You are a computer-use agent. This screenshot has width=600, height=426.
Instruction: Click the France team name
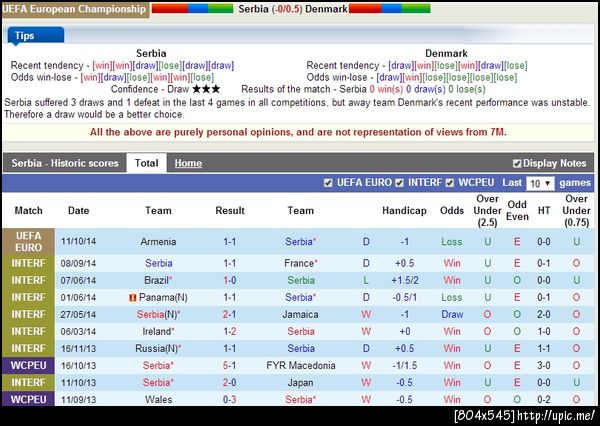301,263
